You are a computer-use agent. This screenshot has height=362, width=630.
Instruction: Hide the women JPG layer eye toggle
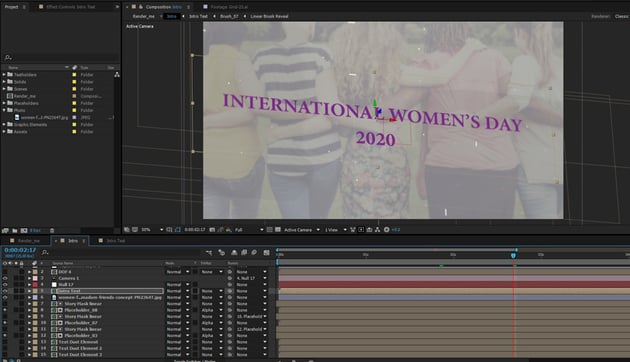point(5,297)
